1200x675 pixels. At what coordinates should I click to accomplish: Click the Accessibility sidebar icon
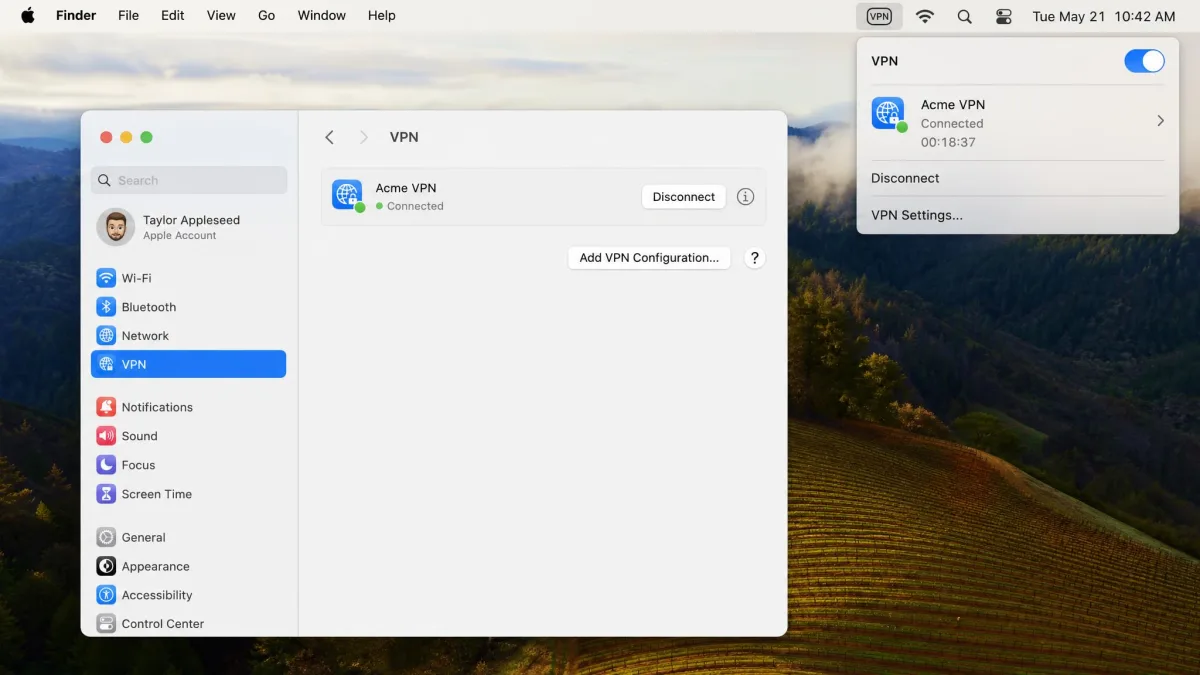coord(106,595)
